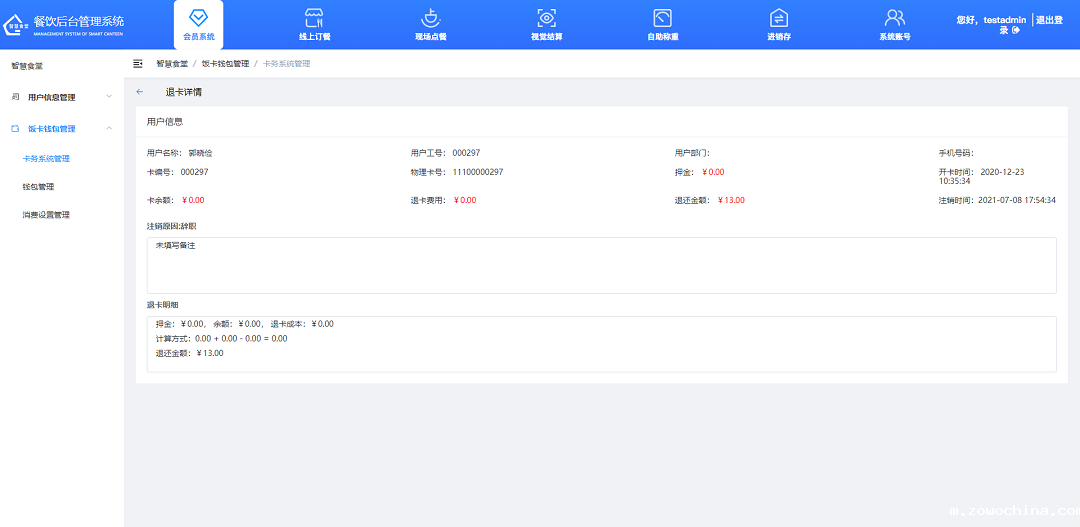The height and width of the screenshot is (527, 1080).
Task: Select 卡务系统管理 in the sidebar
Action: 46,159
